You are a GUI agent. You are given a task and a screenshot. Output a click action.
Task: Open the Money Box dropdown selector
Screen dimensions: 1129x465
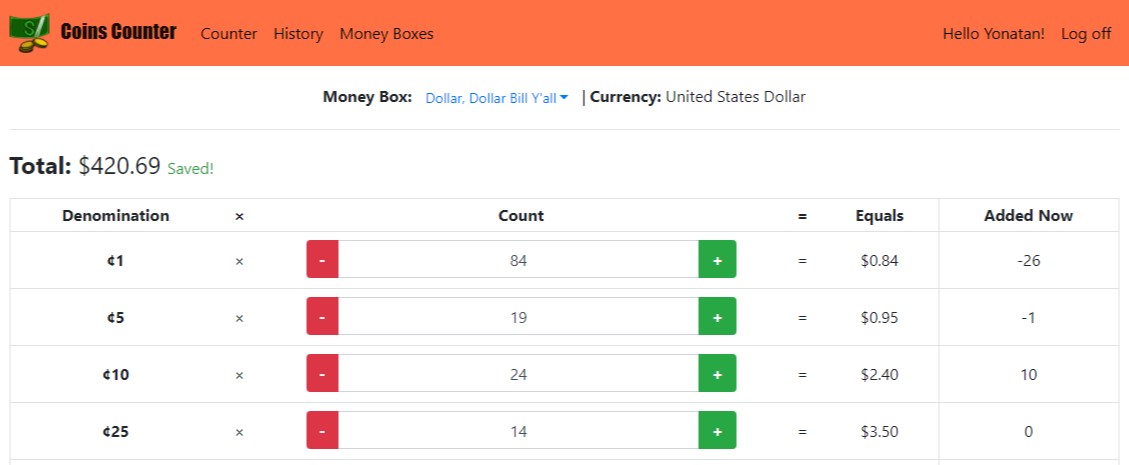(x=496, y=98)
